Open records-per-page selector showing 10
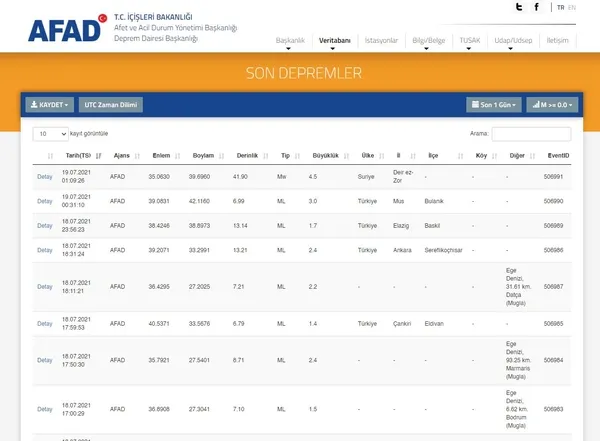The width and height of the screenshot is (600, 441). tap(51, 134)
